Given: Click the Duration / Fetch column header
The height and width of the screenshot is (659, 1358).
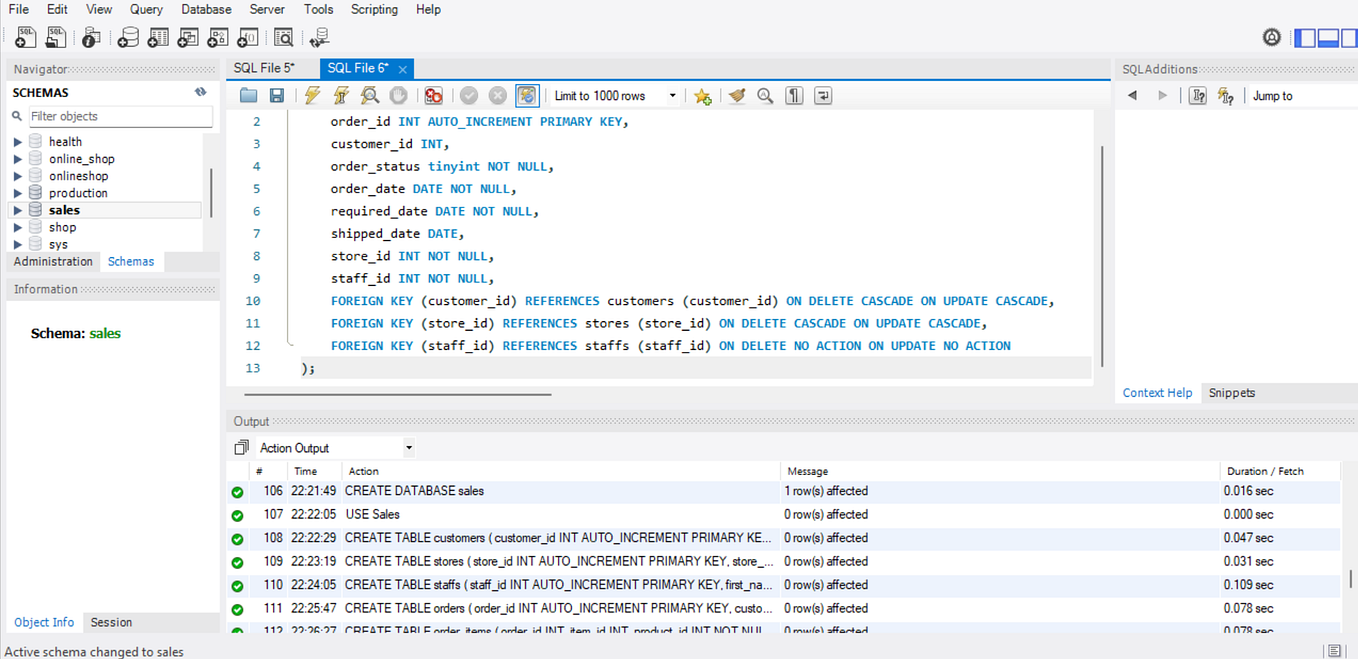Looking at the screenshot, I should (x=1279, y=471).
